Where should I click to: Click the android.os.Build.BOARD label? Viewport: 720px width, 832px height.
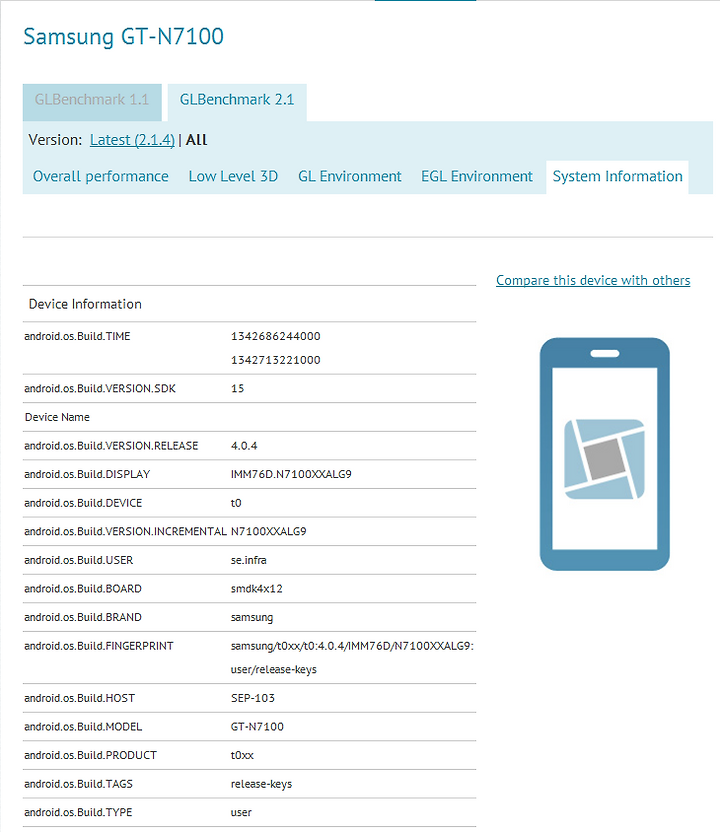[x=83, y=589]
